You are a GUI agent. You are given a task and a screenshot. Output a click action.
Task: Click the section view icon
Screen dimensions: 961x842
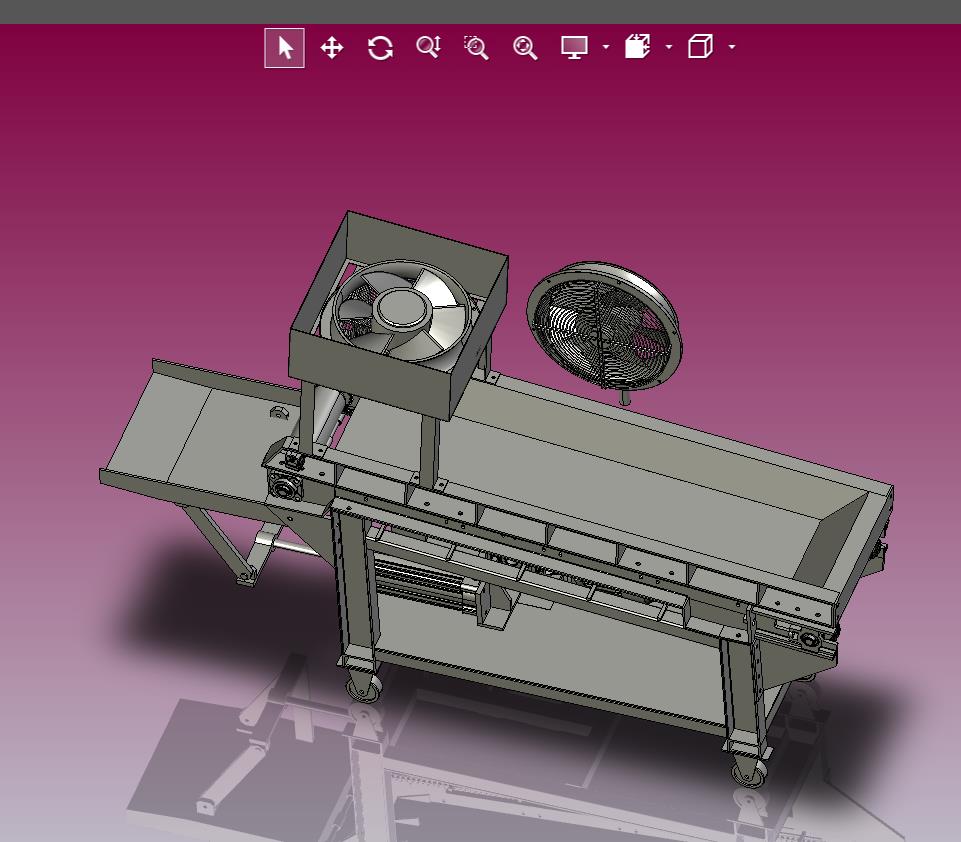pos(637,47)
